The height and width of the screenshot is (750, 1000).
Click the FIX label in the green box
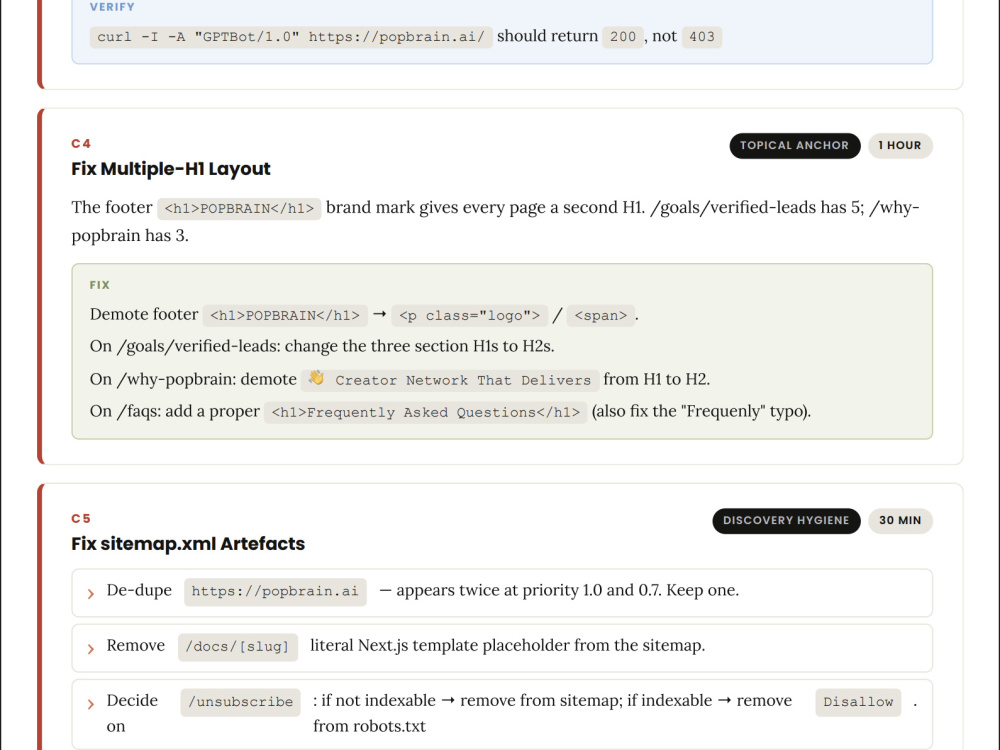point(99,285)
